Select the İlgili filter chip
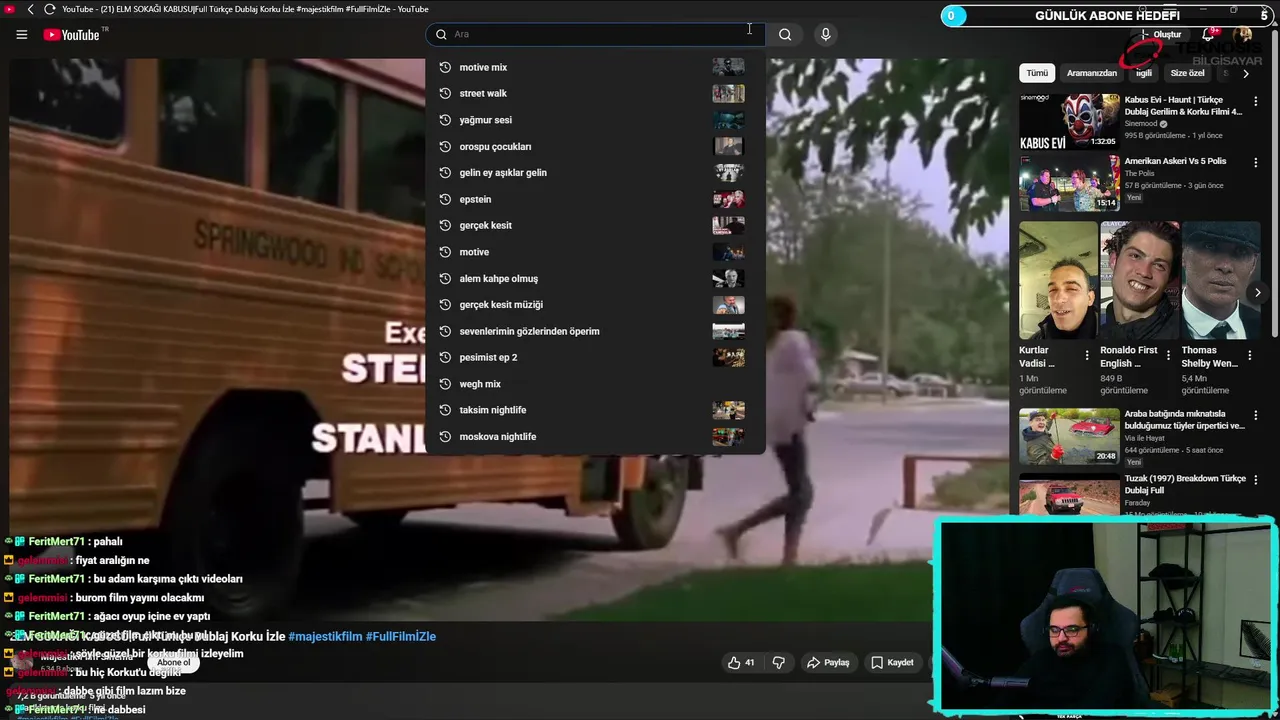1280x720 pixels. point(1143,73)
